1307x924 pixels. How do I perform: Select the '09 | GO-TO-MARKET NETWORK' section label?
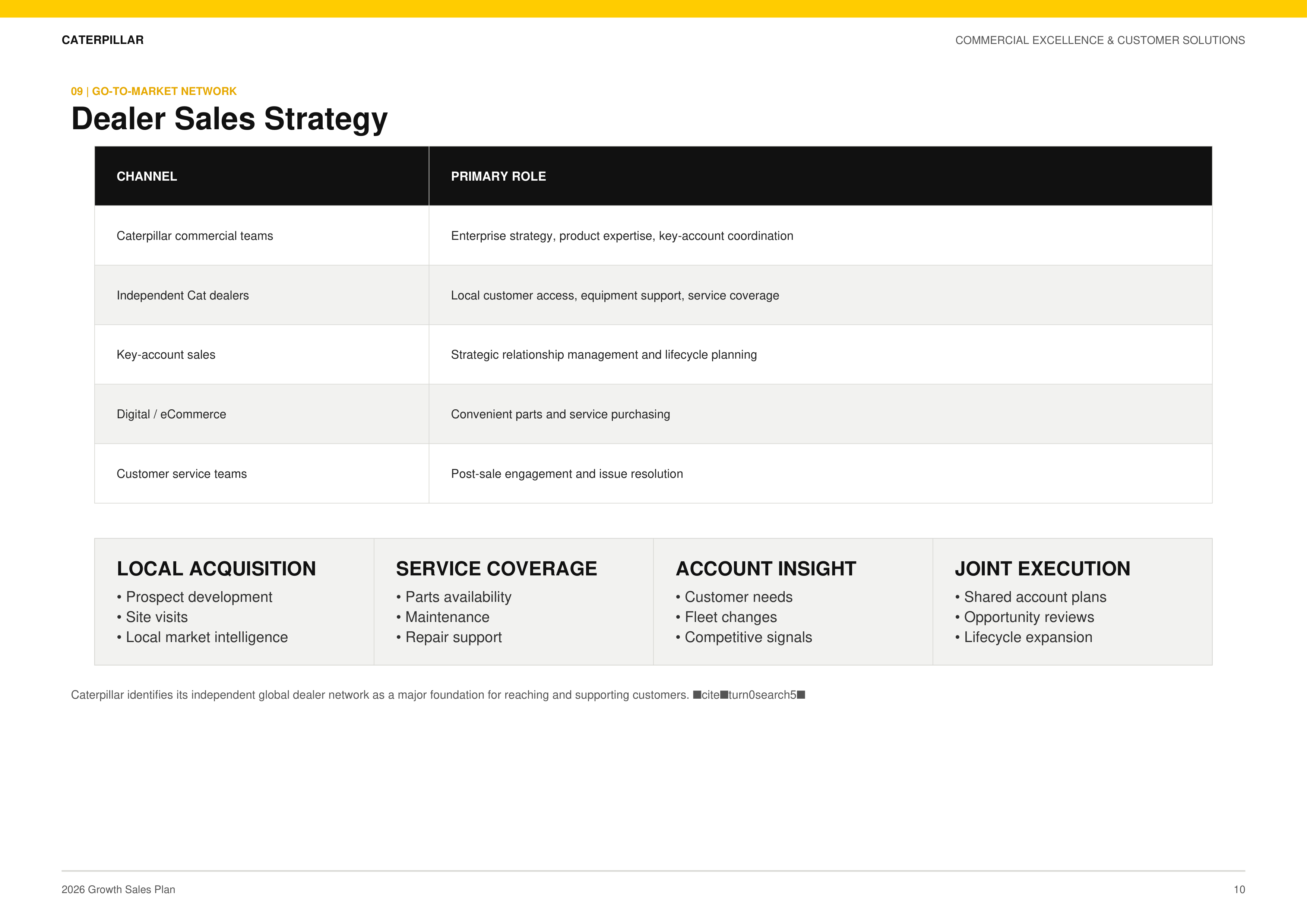(154, 92)
